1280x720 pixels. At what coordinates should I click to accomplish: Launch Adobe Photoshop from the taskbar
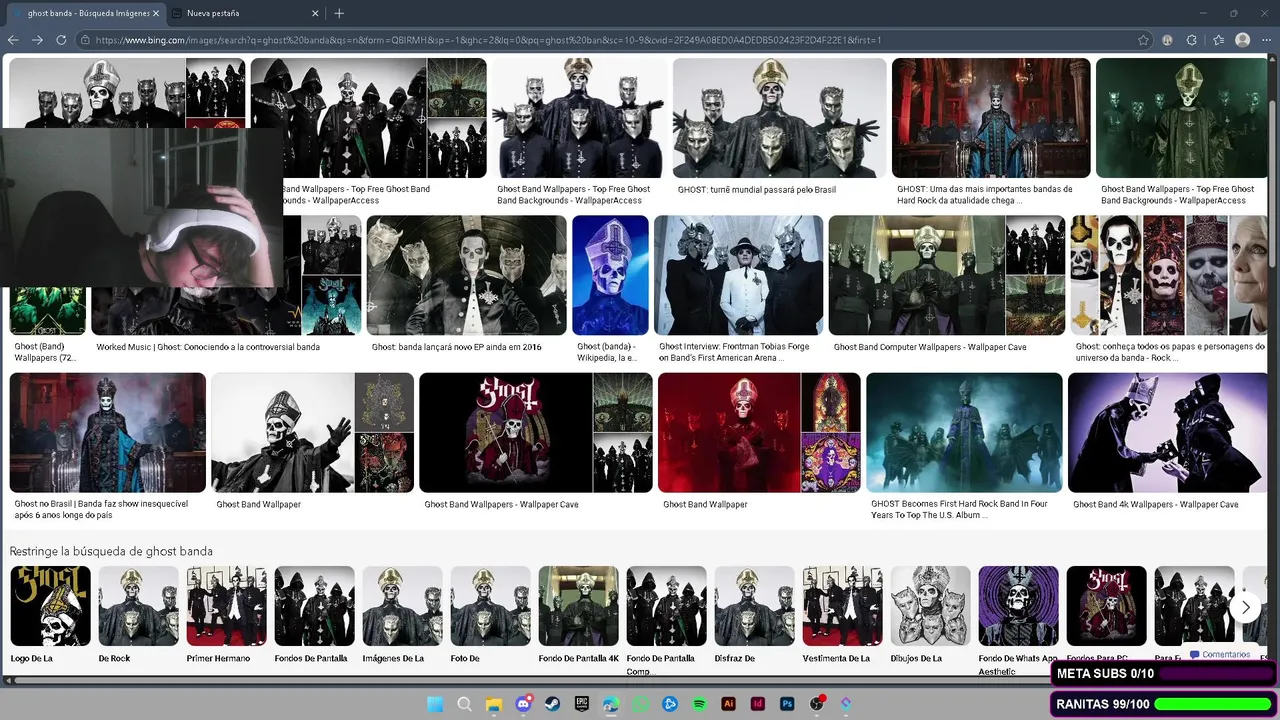787,704
